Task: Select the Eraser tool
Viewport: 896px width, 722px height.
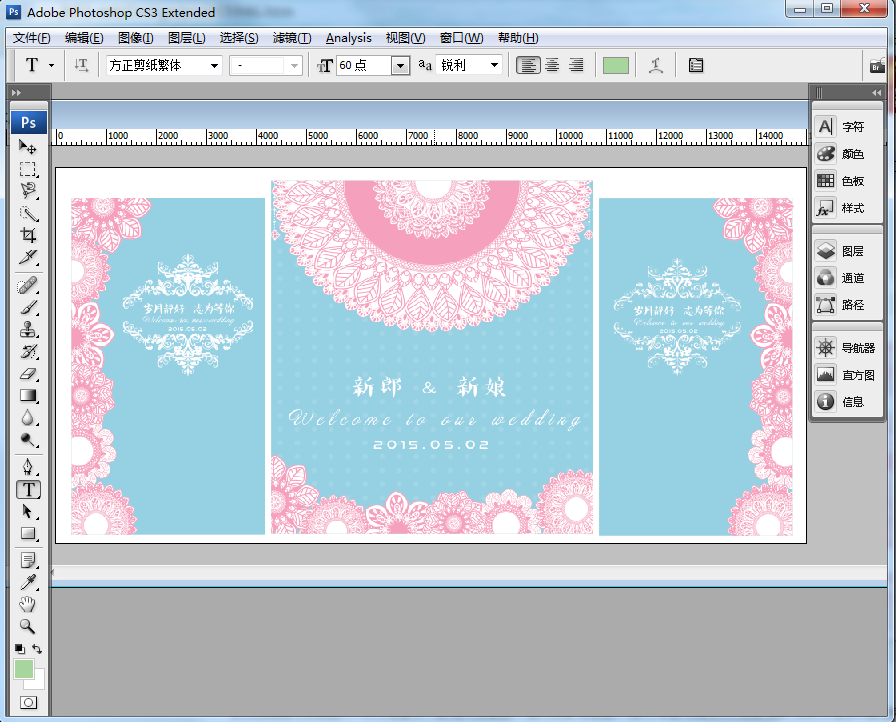Action: coord(27,374)
